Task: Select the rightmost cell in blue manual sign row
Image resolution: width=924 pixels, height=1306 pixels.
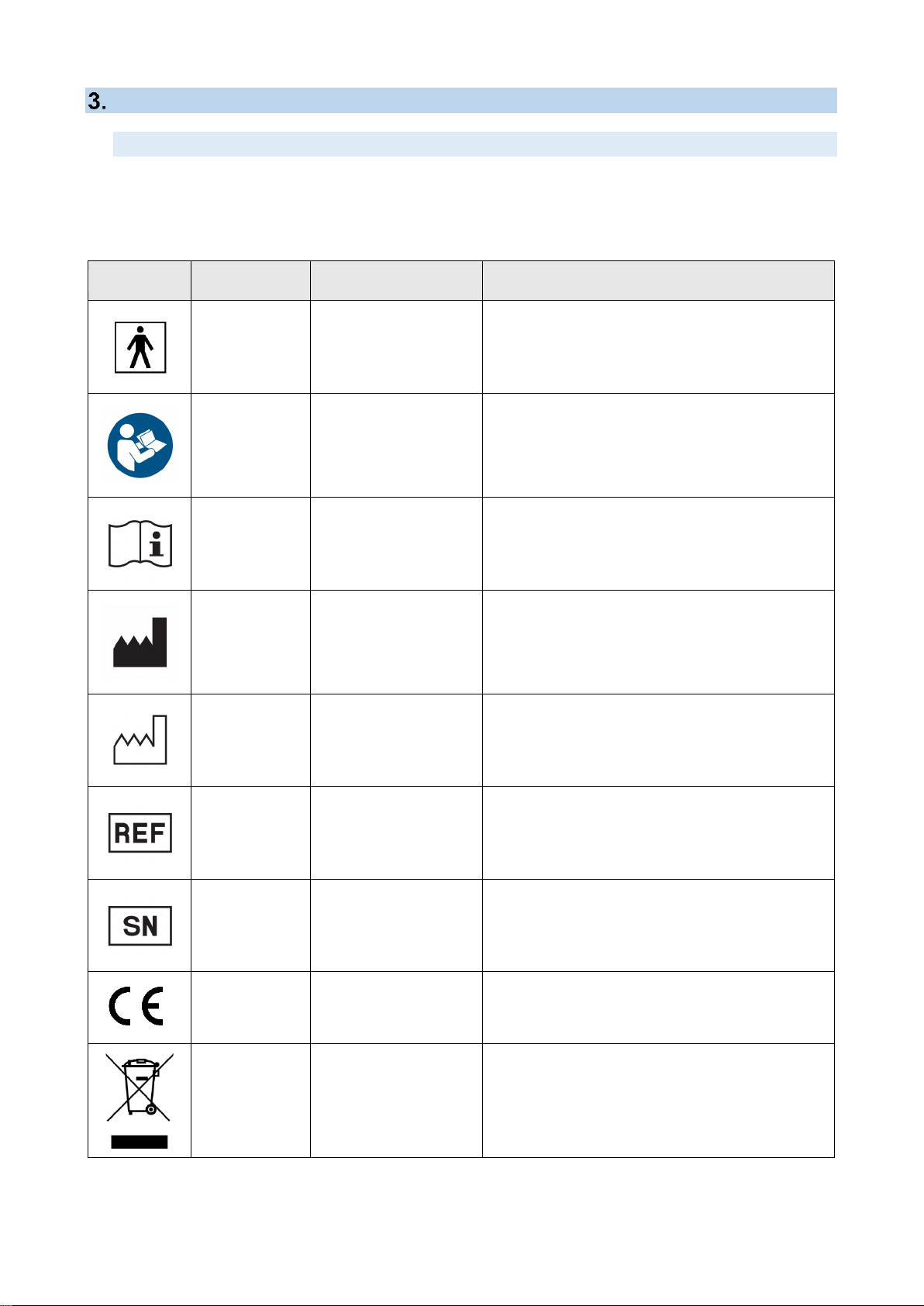Action: click(658, 446)
